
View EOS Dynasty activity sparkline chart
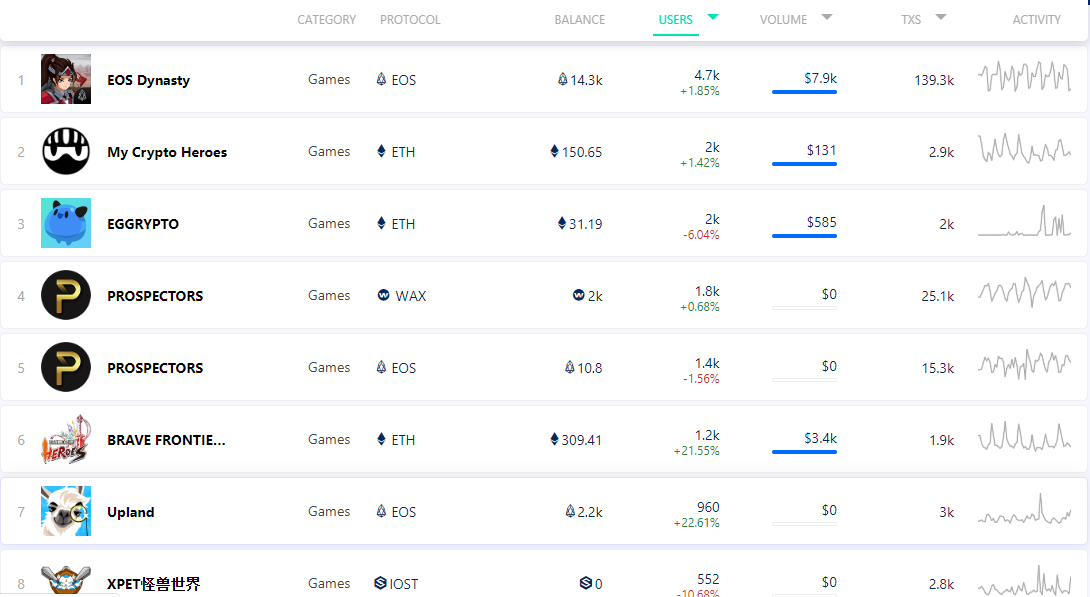click(1024, 77)
